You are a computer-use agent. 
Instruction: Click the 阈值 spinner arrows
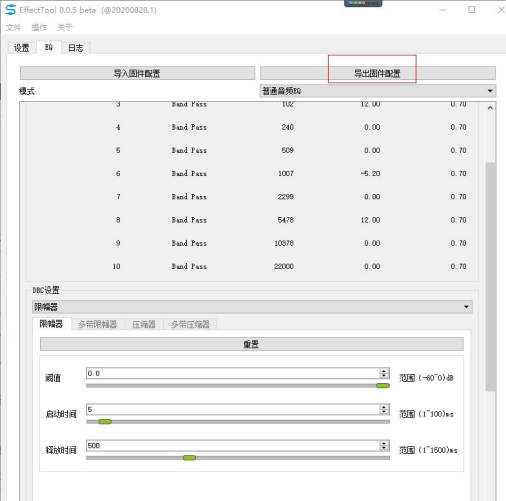pyautogui.click(x=384, y=373)
